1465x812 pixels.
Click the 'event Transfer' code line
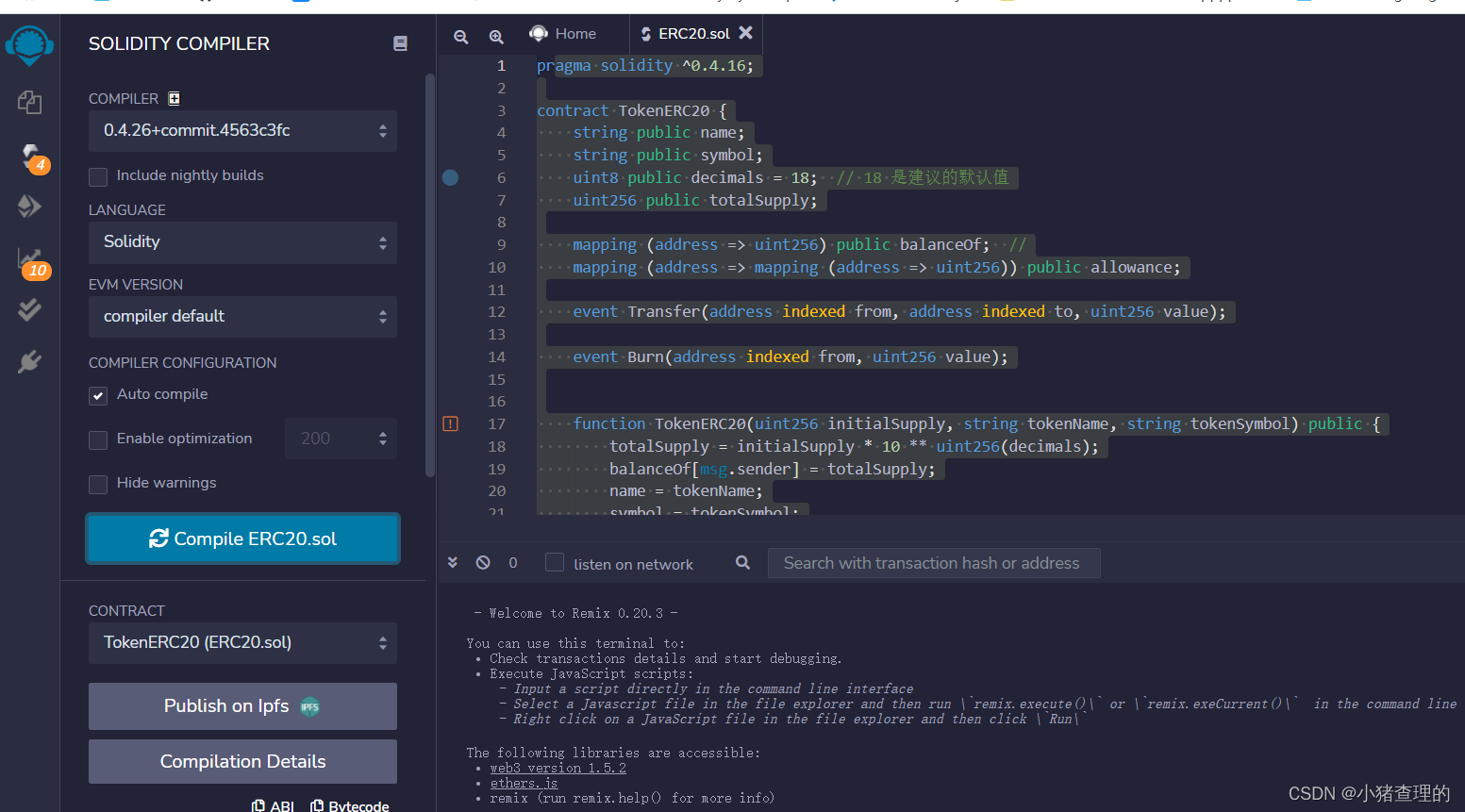(x=900, y=311)
